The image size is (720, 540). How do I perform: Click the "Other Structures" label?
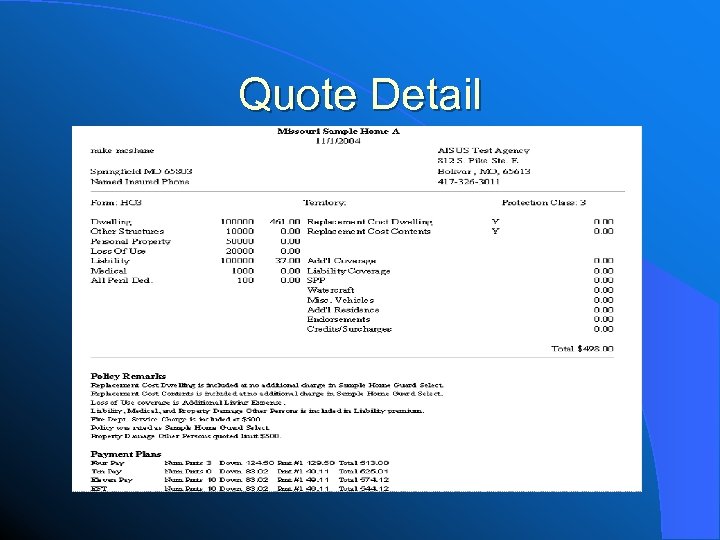(127, 231)
